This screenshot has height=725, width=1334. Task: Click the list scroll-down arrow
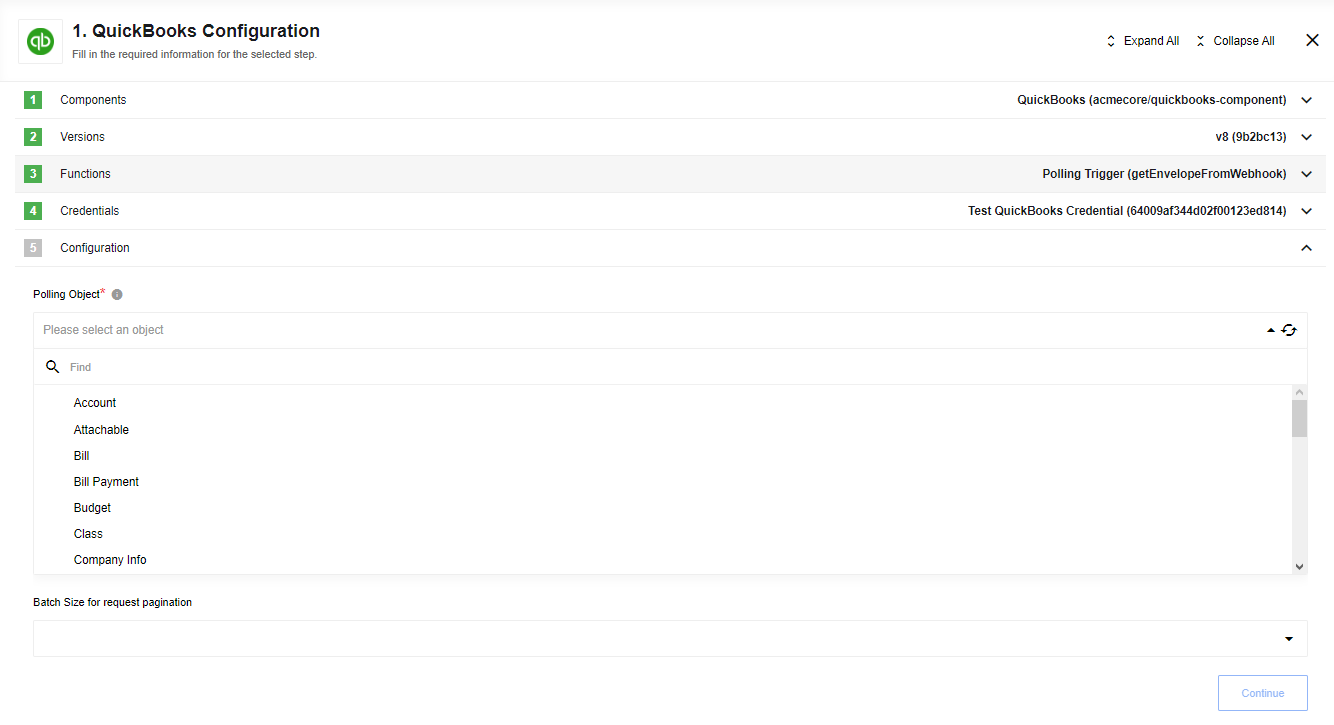(x=1299, y=566)
